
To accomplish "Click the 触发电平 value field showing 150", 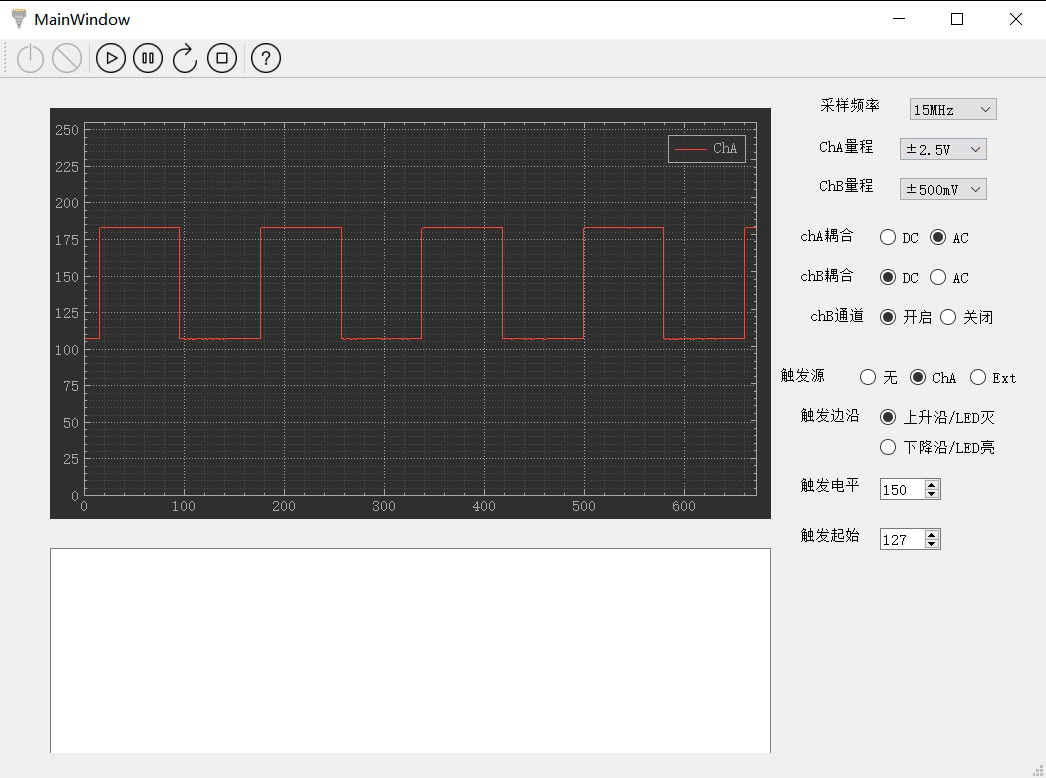I will 902,490.
